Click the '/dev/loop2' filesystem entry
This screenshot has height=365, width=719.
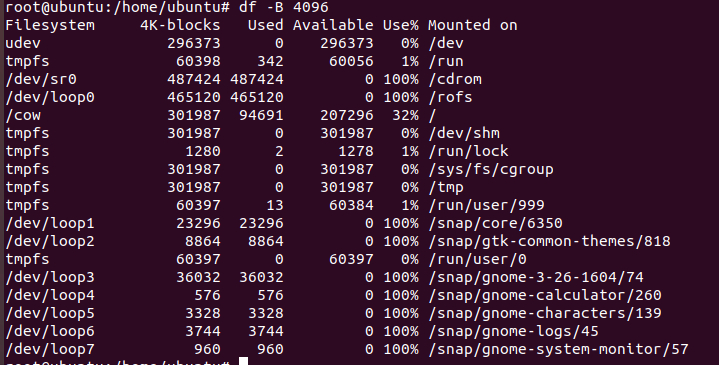click(x=50, y=241)
